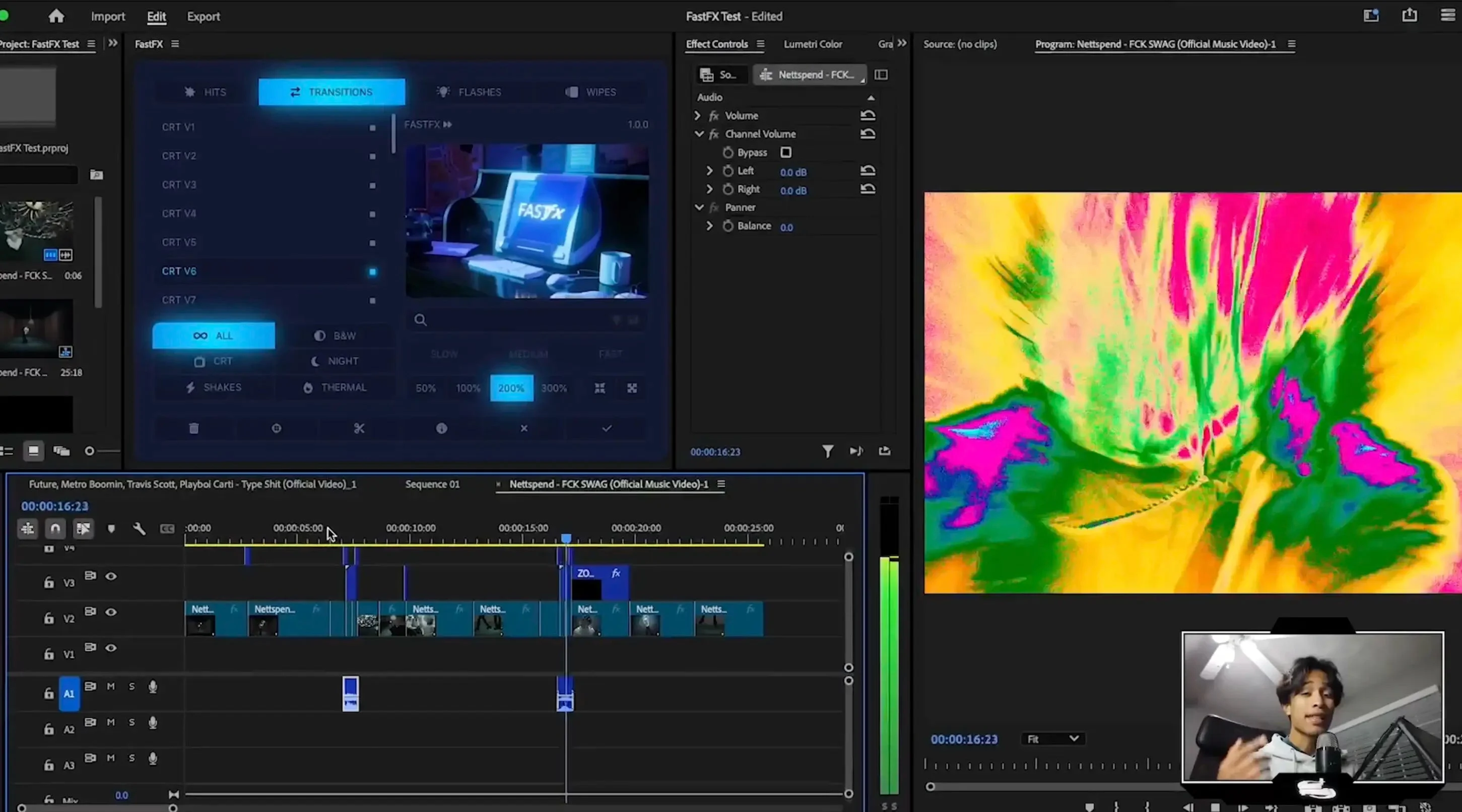Viewport: 1462px width, 812px height.
Task: Select the Lumetri Color panel tab
Action: (x=813, y=44)
